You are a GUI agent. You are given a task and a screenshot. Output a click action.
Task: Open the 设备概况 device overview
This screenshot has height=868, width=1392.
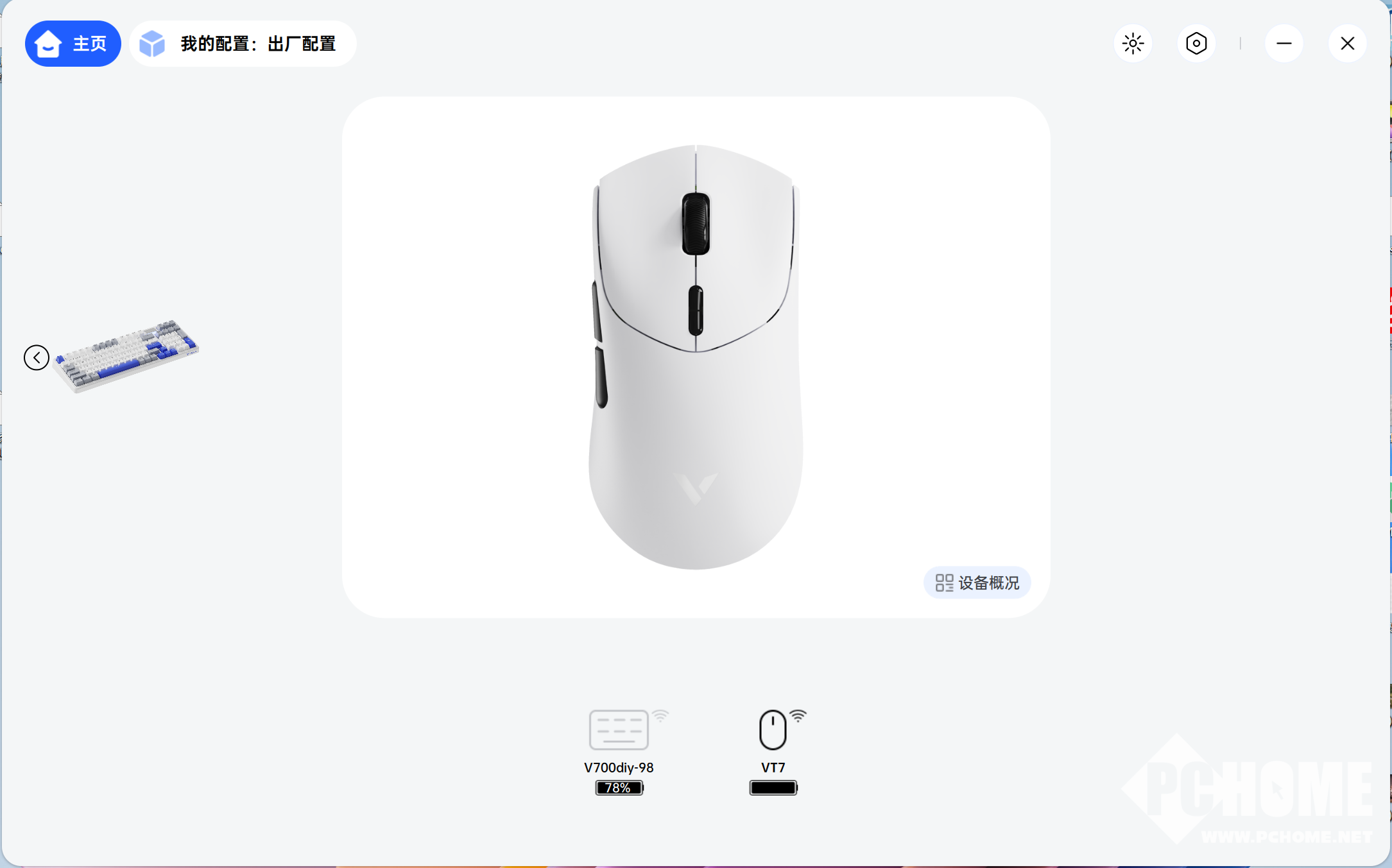pos(977,583)
